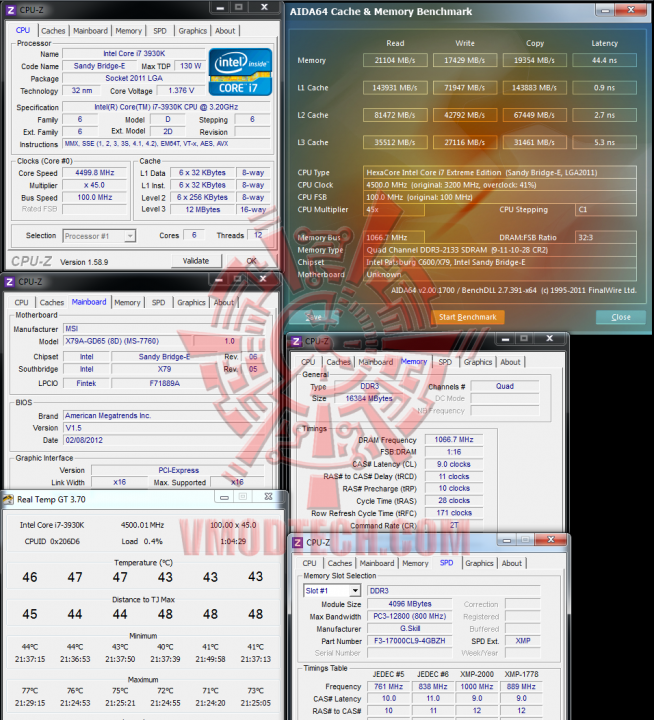654x720 pixels.
Task: Click the Name field Intel Core i7 3930K
Action: (x=134, y=54)
